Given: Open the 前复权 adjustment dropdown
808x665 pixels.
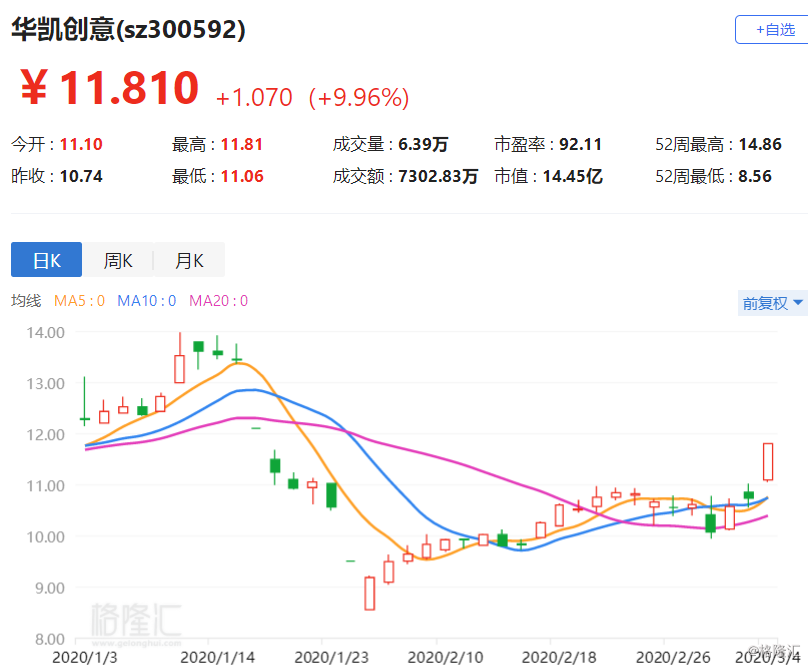Looking at the screenshot, I should (x=772, y=303).
